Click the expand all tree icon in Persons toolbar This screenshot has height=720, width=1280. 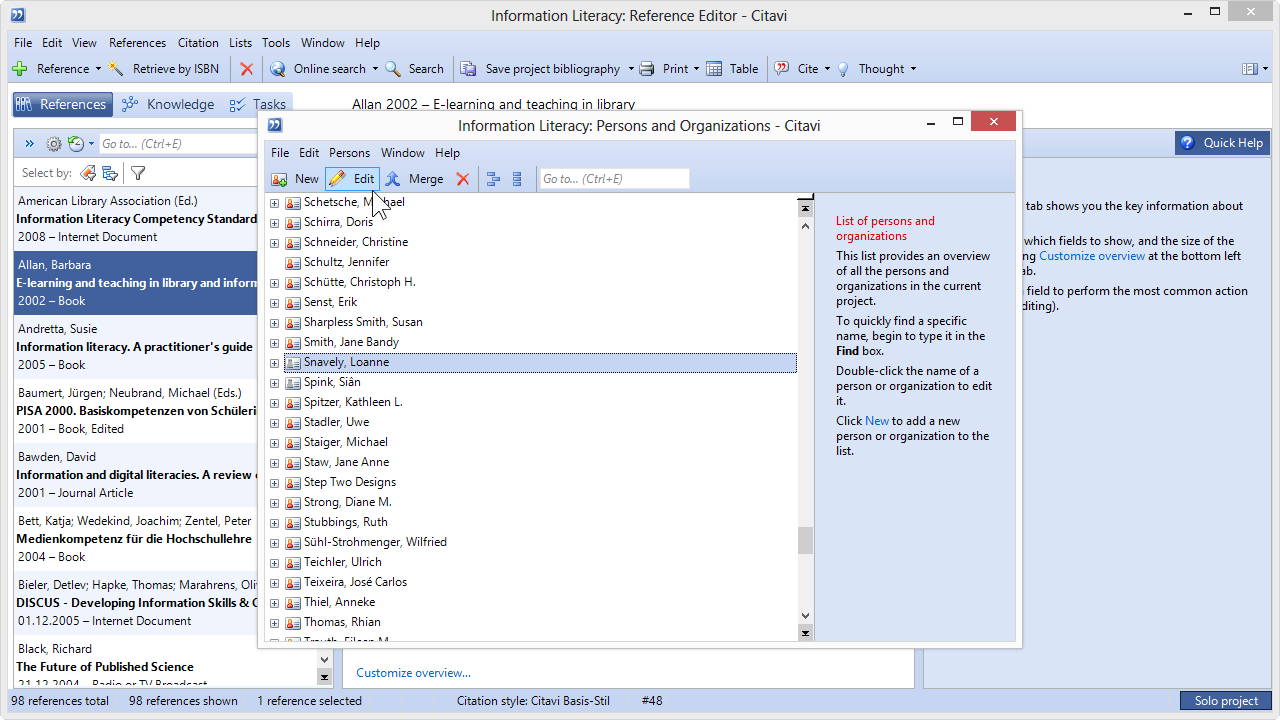(x=492, y=179)
